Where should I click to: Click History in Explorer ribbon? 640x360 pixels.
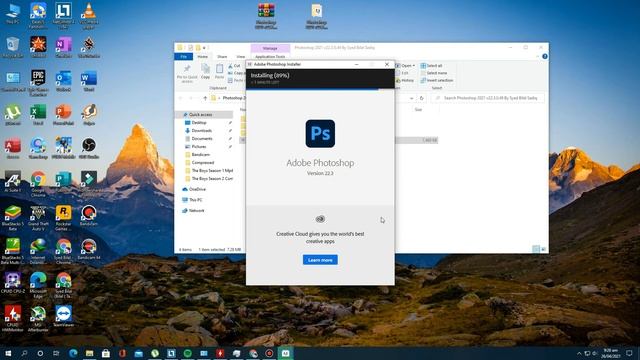405,80
